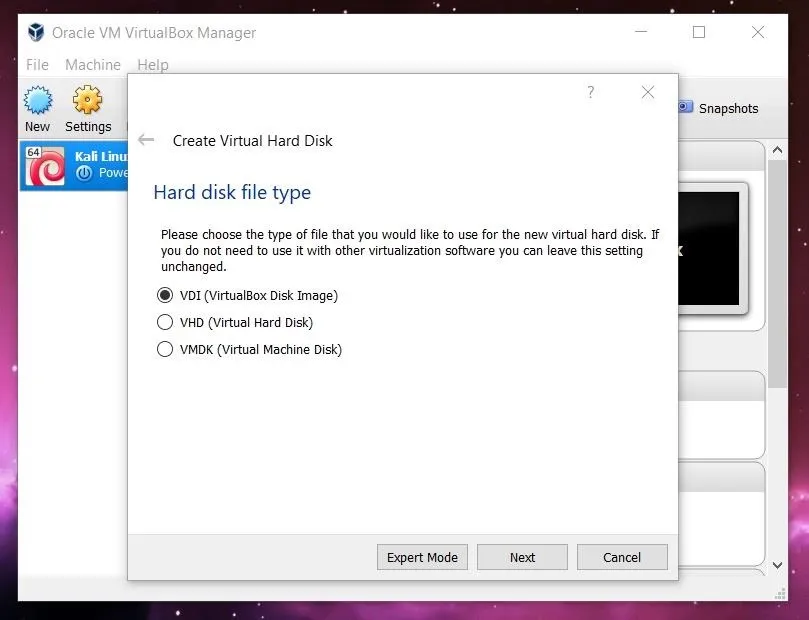Screen dimensions: 809x620
Task: Choose VHD (Virtual Hard Disk) radio button
Action: click(x=165, y=322)
